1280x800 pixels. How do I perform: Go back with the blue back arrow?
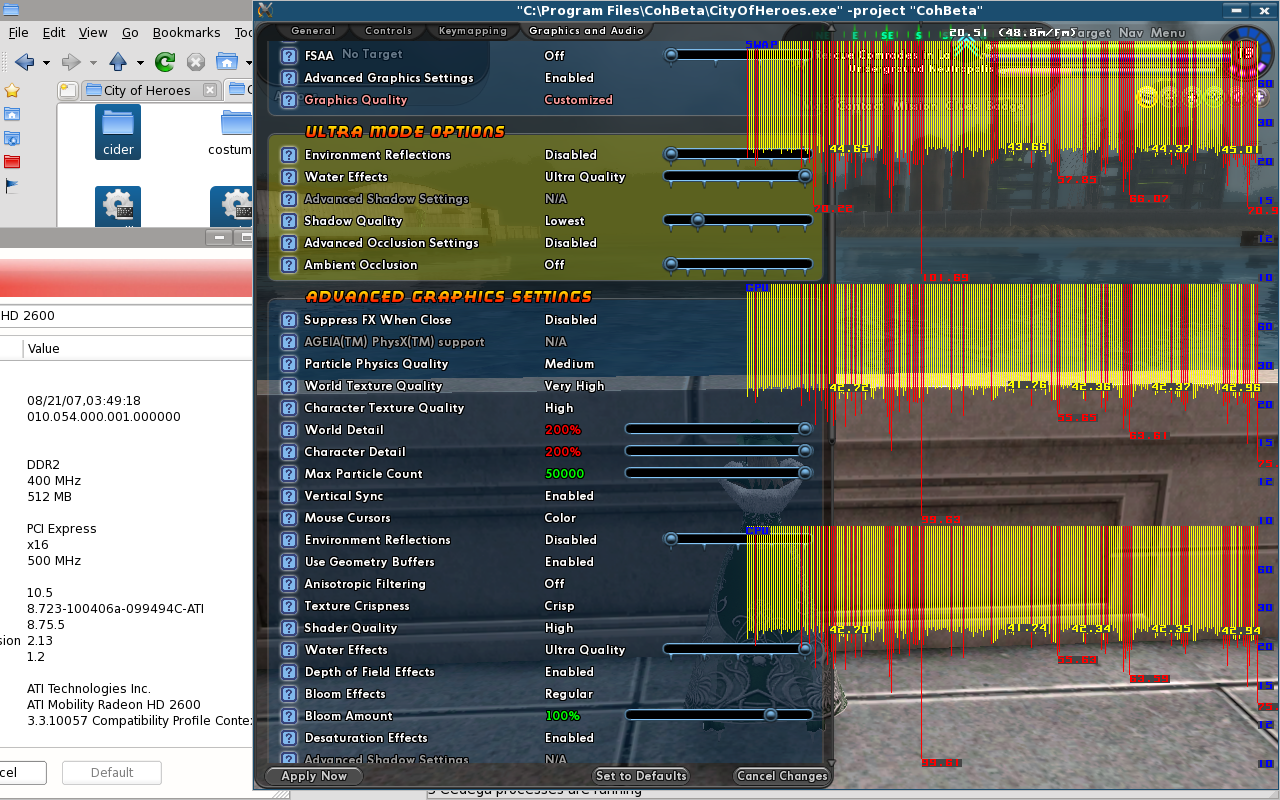click(24, 62)
